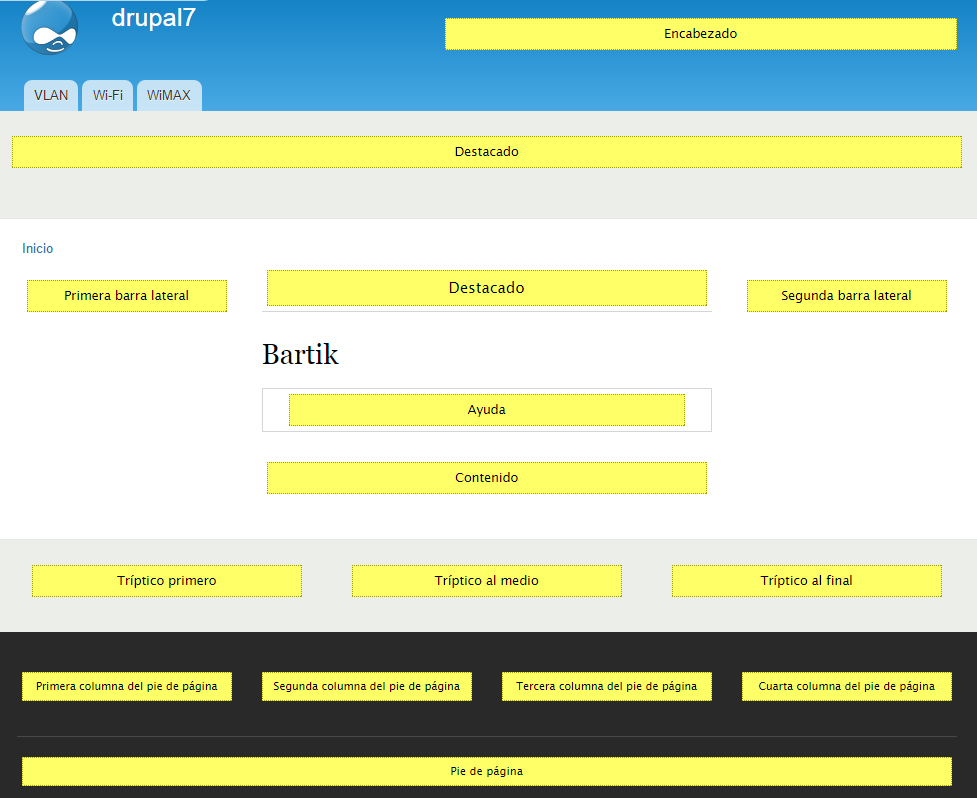Screen dimensions: 977x798
Task: Select Segunda columna del pie de página
Action: [366, 686]
